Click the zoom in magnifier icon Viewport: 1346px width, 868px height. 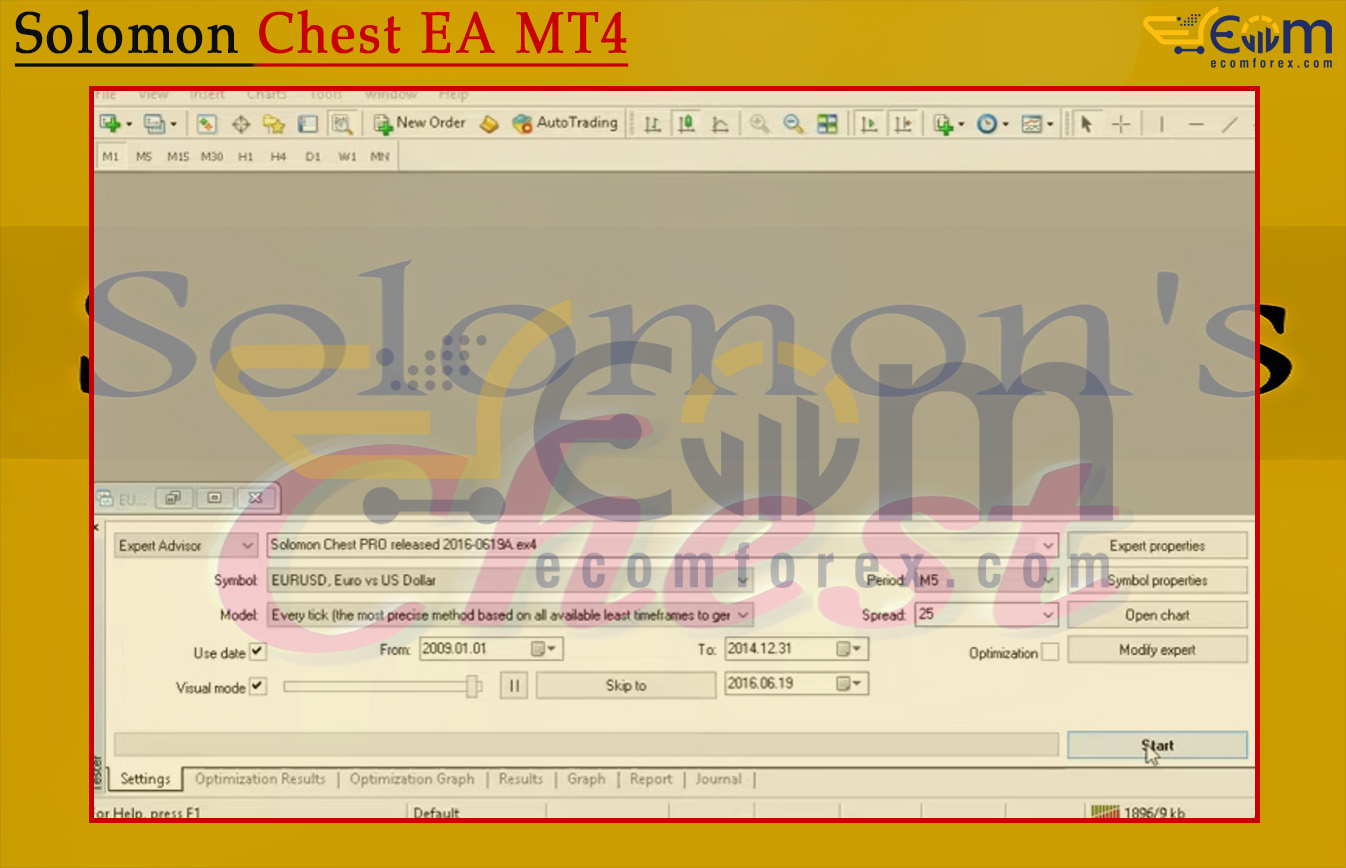760,124
